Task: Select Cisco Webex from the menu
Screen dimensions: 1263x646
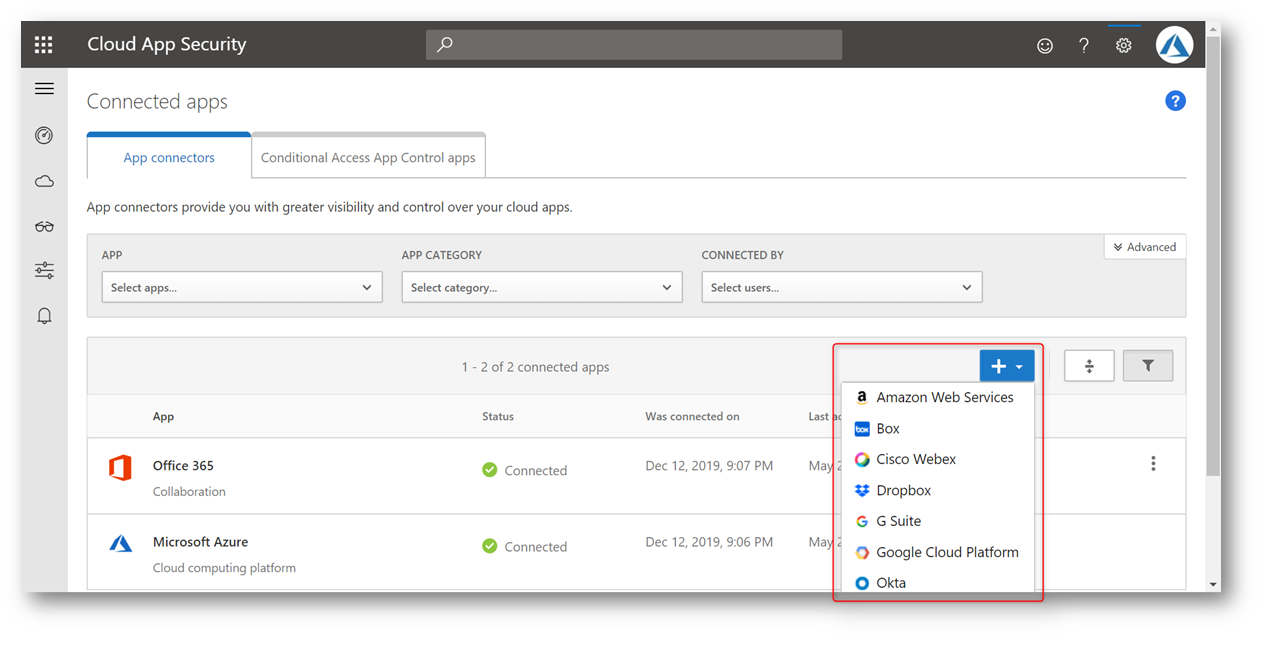Action: coord(938,459)
